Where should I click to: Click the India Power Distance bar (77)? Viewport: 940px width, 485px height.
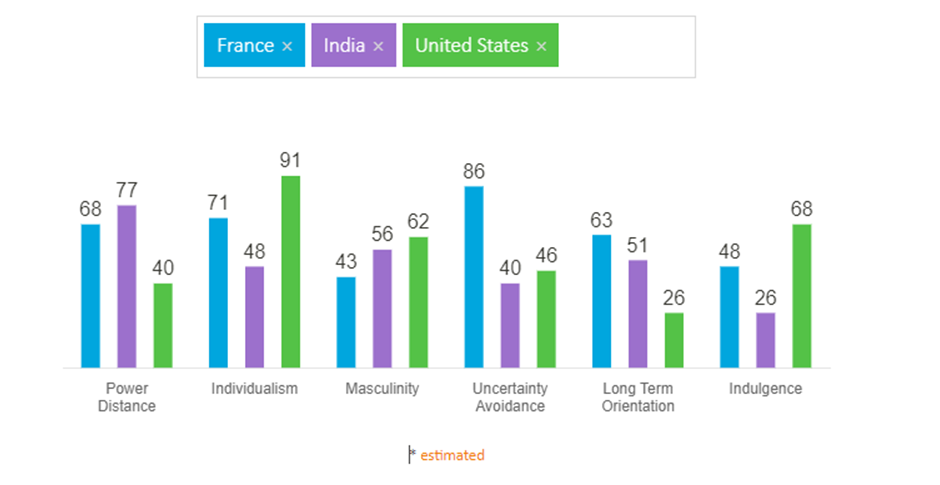[127, 286]
